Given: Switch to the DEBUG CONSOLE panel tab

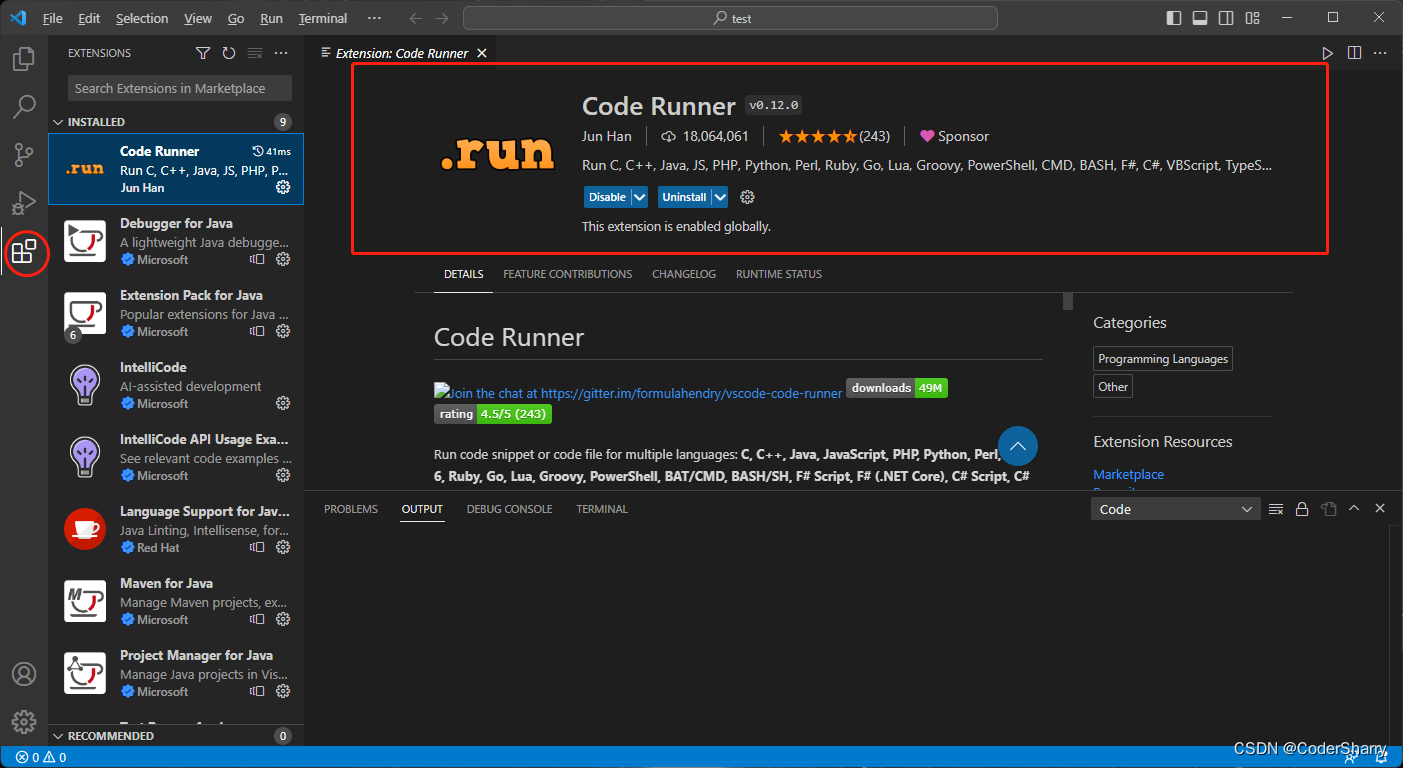Looking at the screenshot, I should point(509,509).
